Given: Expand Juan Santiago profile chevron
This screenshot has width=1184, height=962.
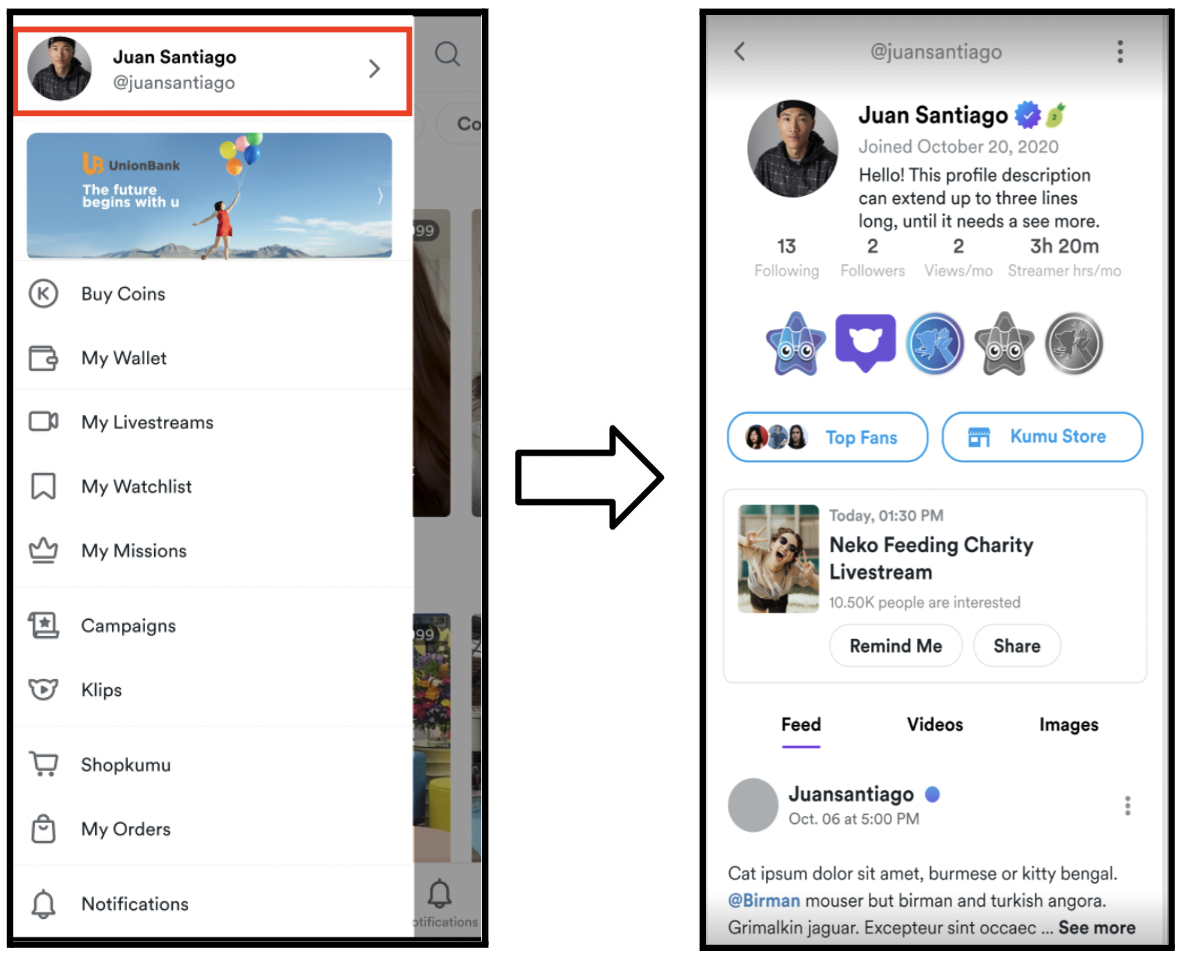Looking at the screenshot, I should tap(375, 69).
